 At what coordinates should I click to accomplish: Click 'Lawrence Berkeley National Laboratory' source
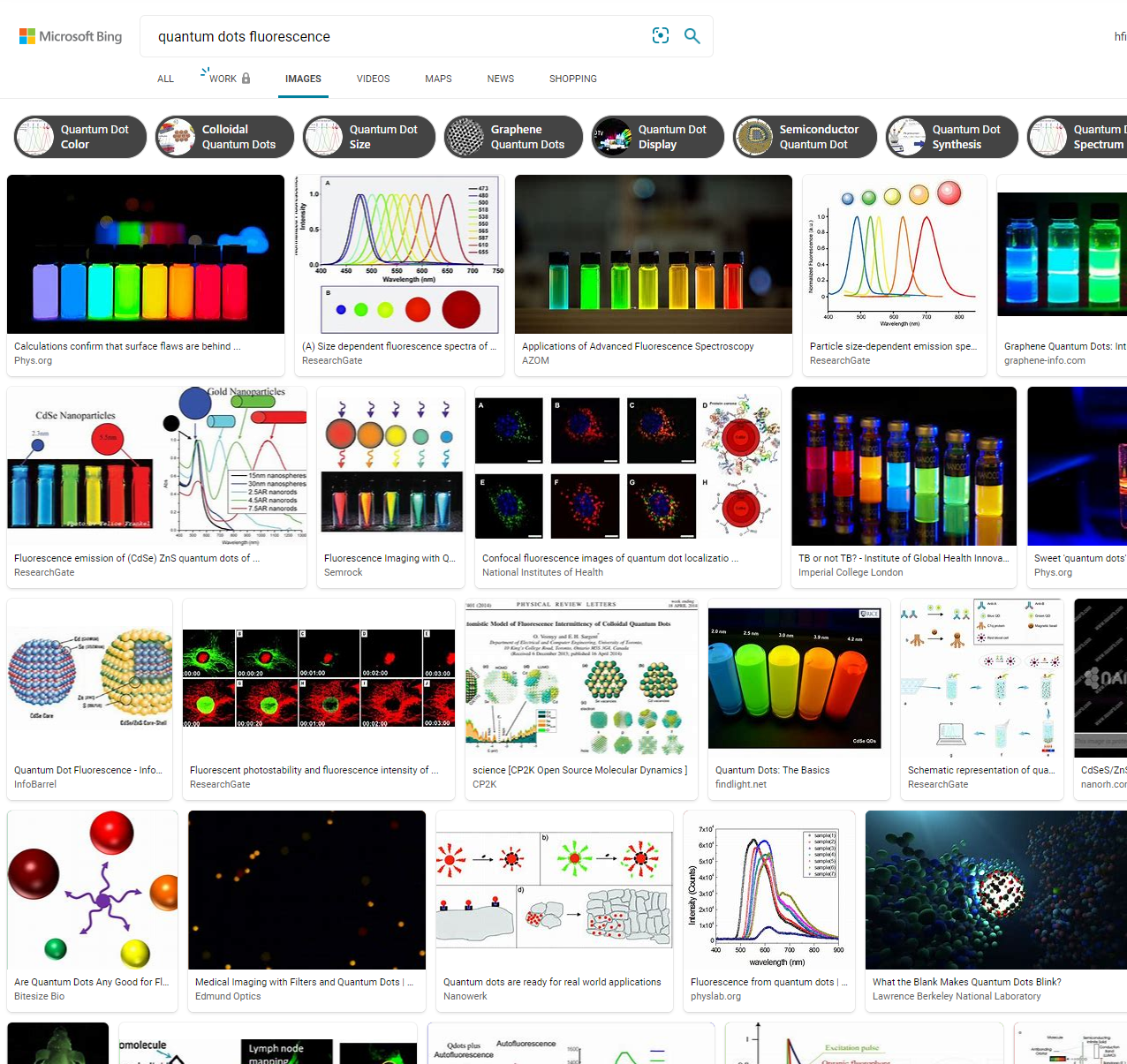957,996
